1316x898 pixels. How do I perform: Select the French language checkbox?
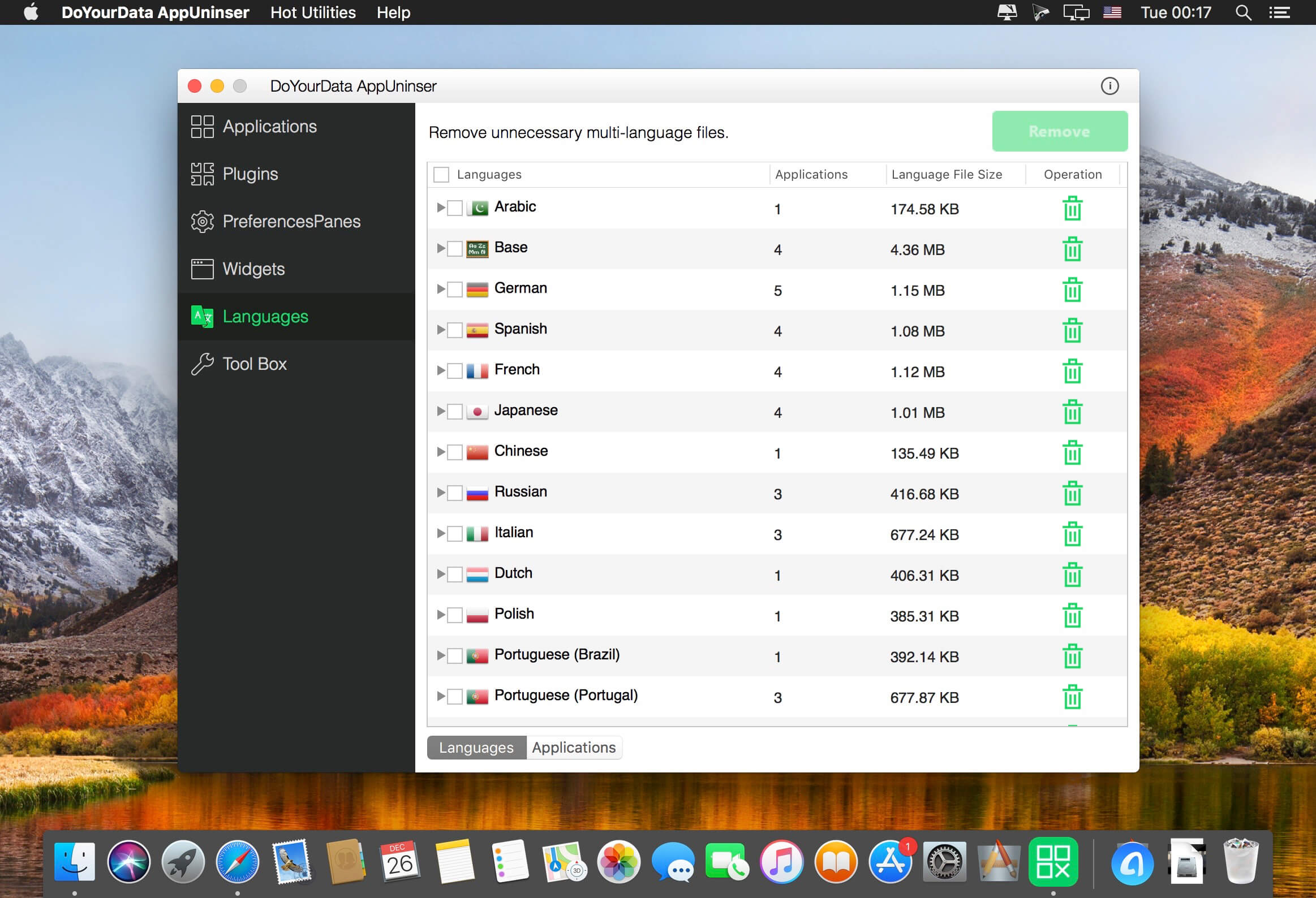(455, 370)
